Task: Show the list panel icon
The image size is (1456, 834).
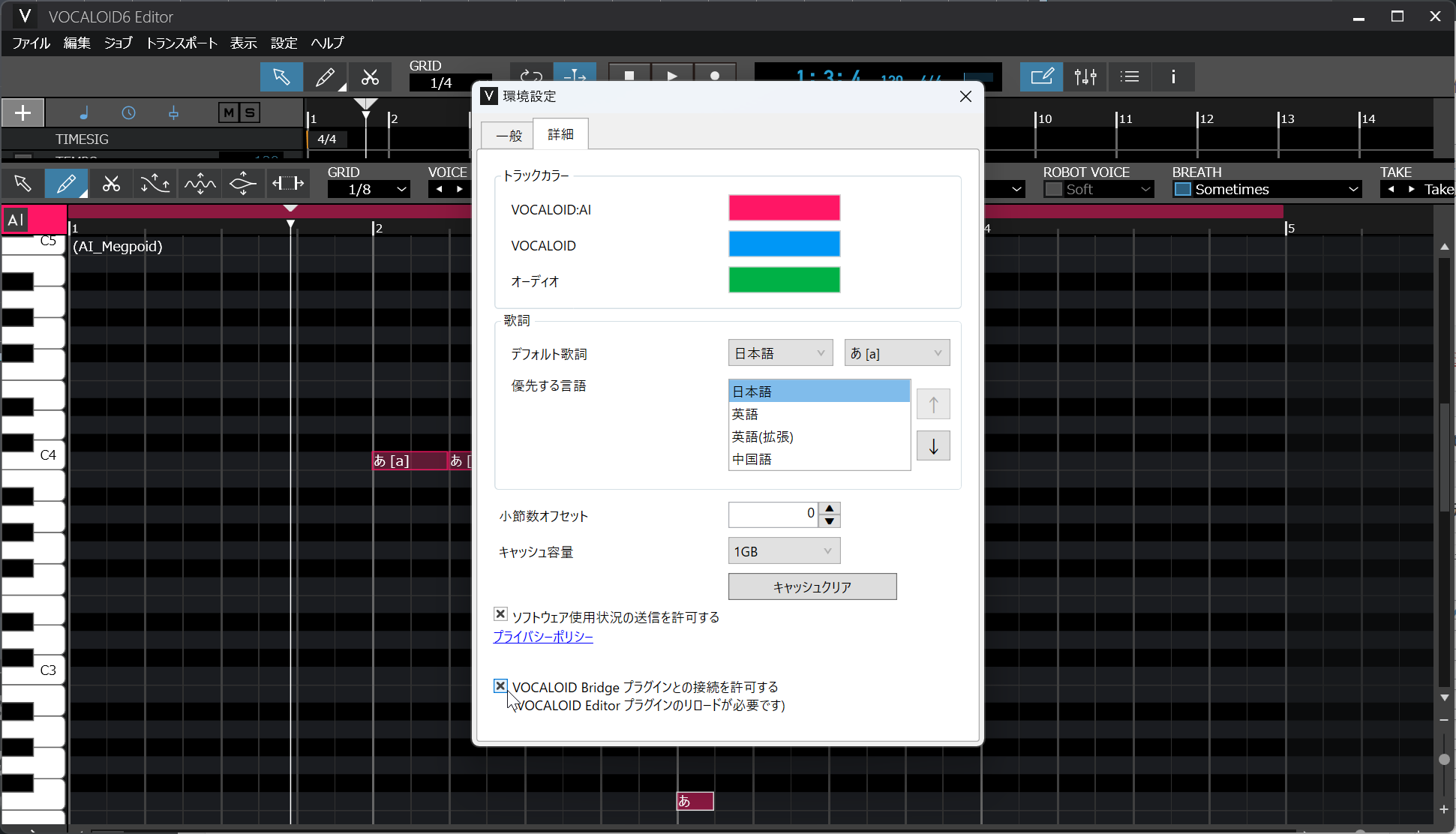Action: point(1130,76)
